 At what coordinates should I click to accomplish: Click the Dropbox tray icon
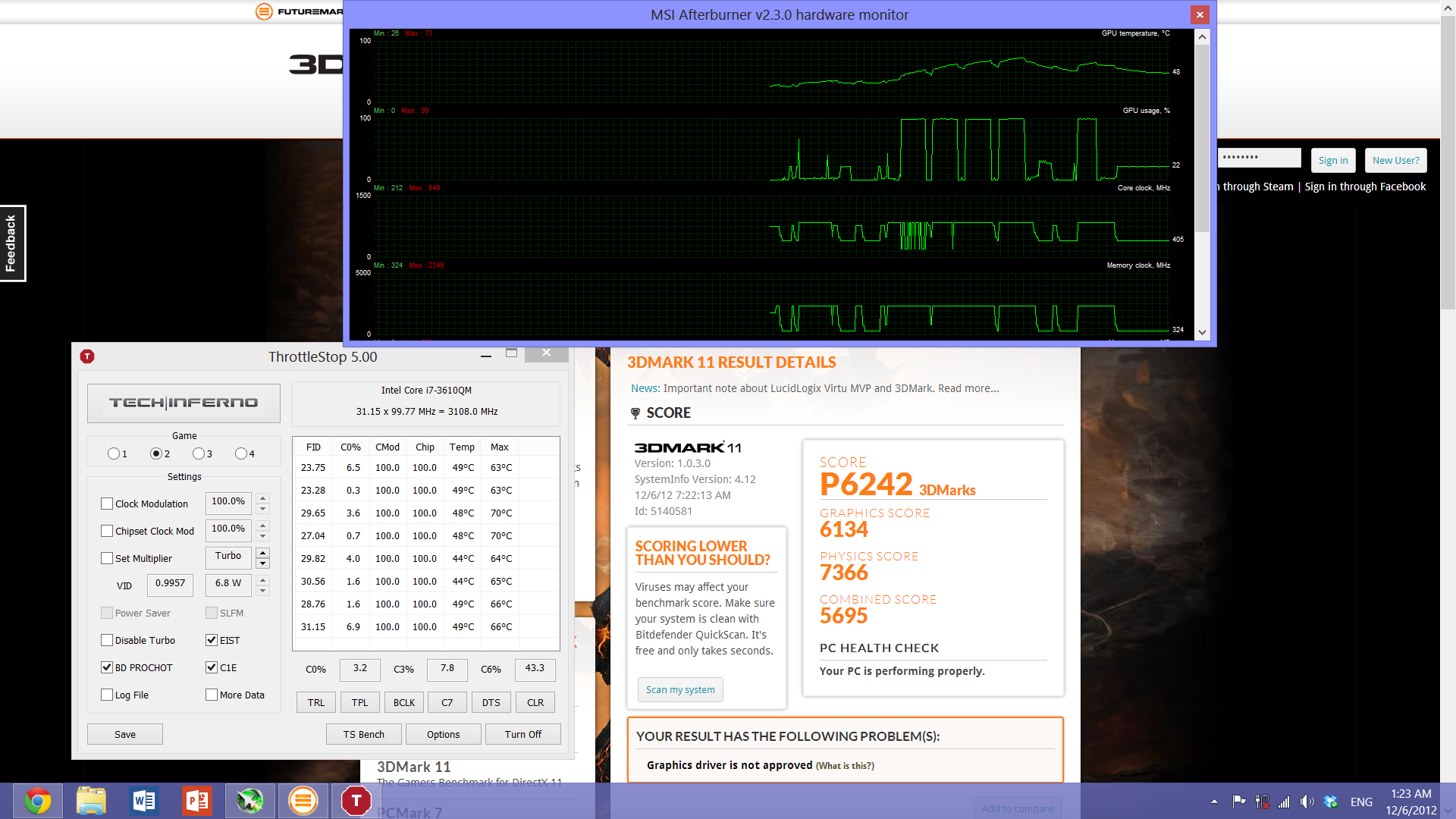(1331, 802)
